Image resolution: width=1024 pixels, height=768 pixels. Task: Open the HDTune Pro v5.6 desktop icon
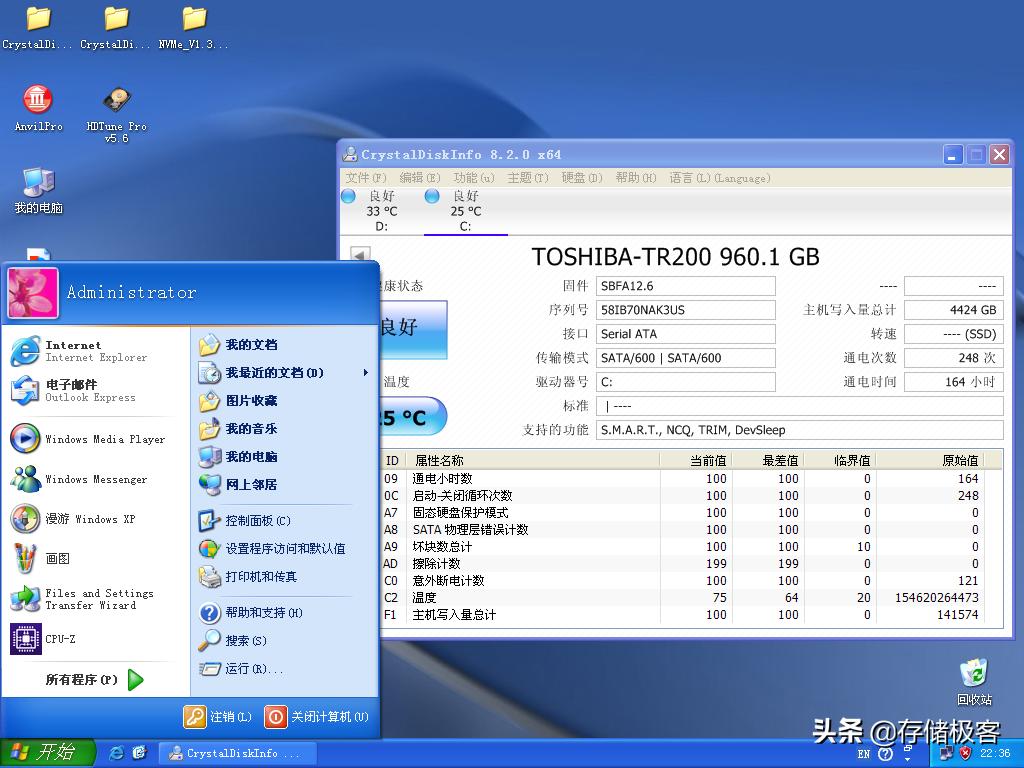point(116,114)
